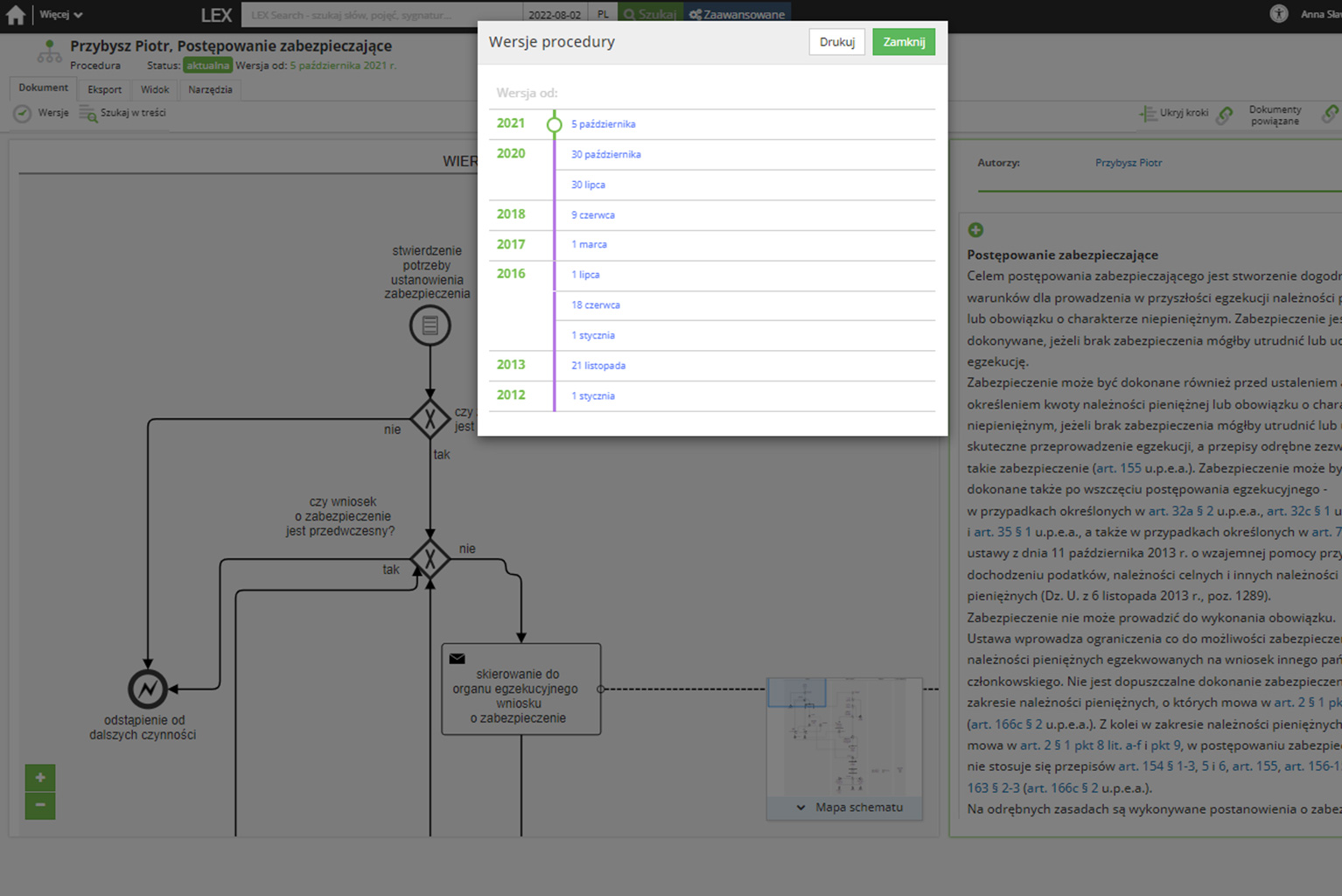1342x896 pixels.
Task: Open Zaawansowane advanced search
Action: 737,15
